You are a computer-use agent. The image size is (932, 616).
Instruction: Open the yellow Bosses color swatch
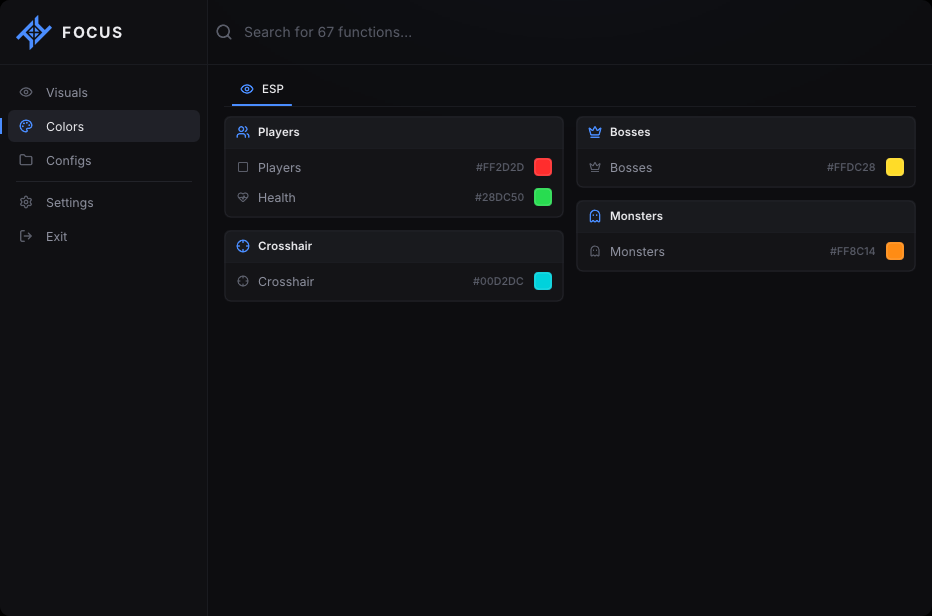click(x=895, y=167)
